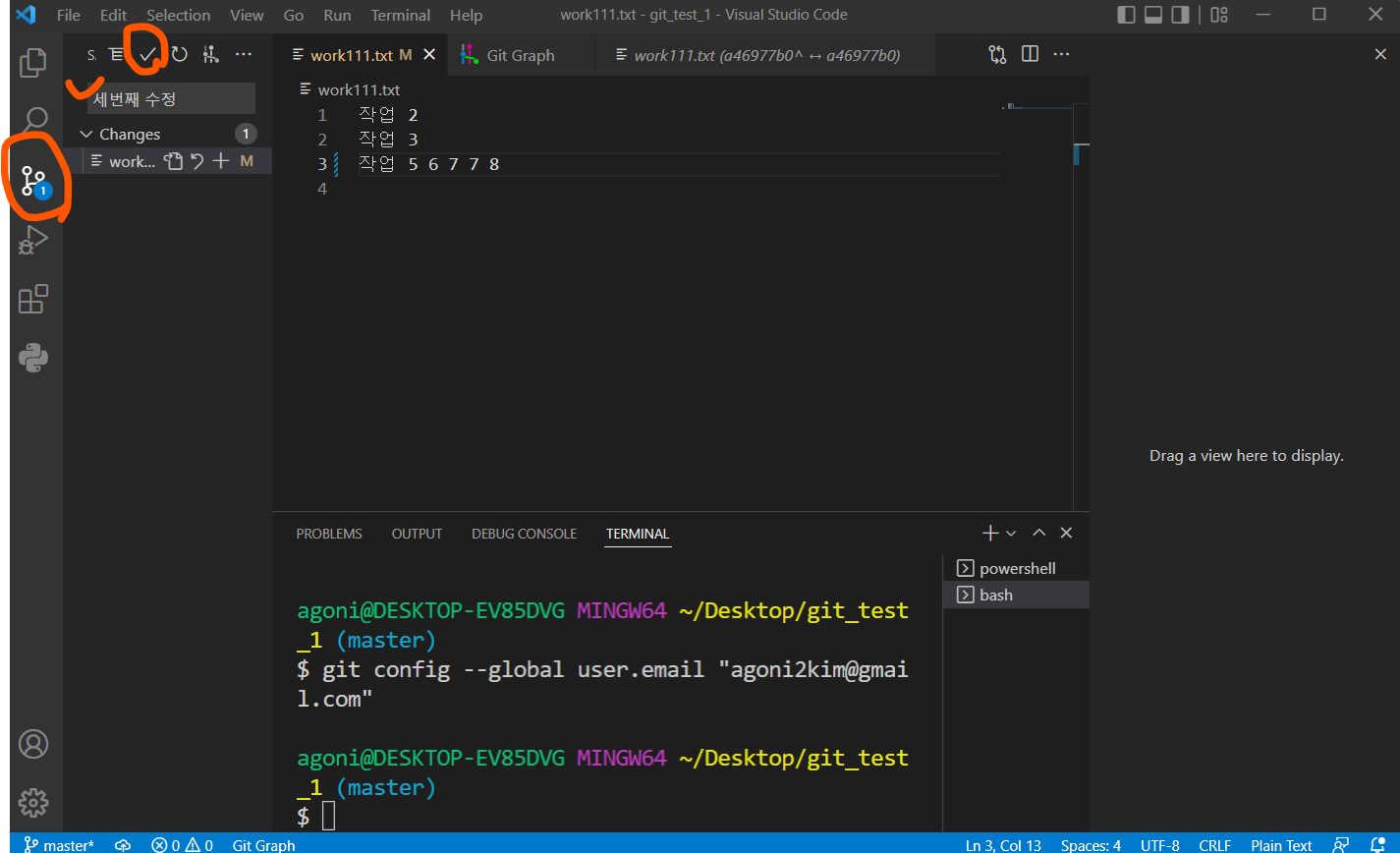Open the Python extension view

33,358
